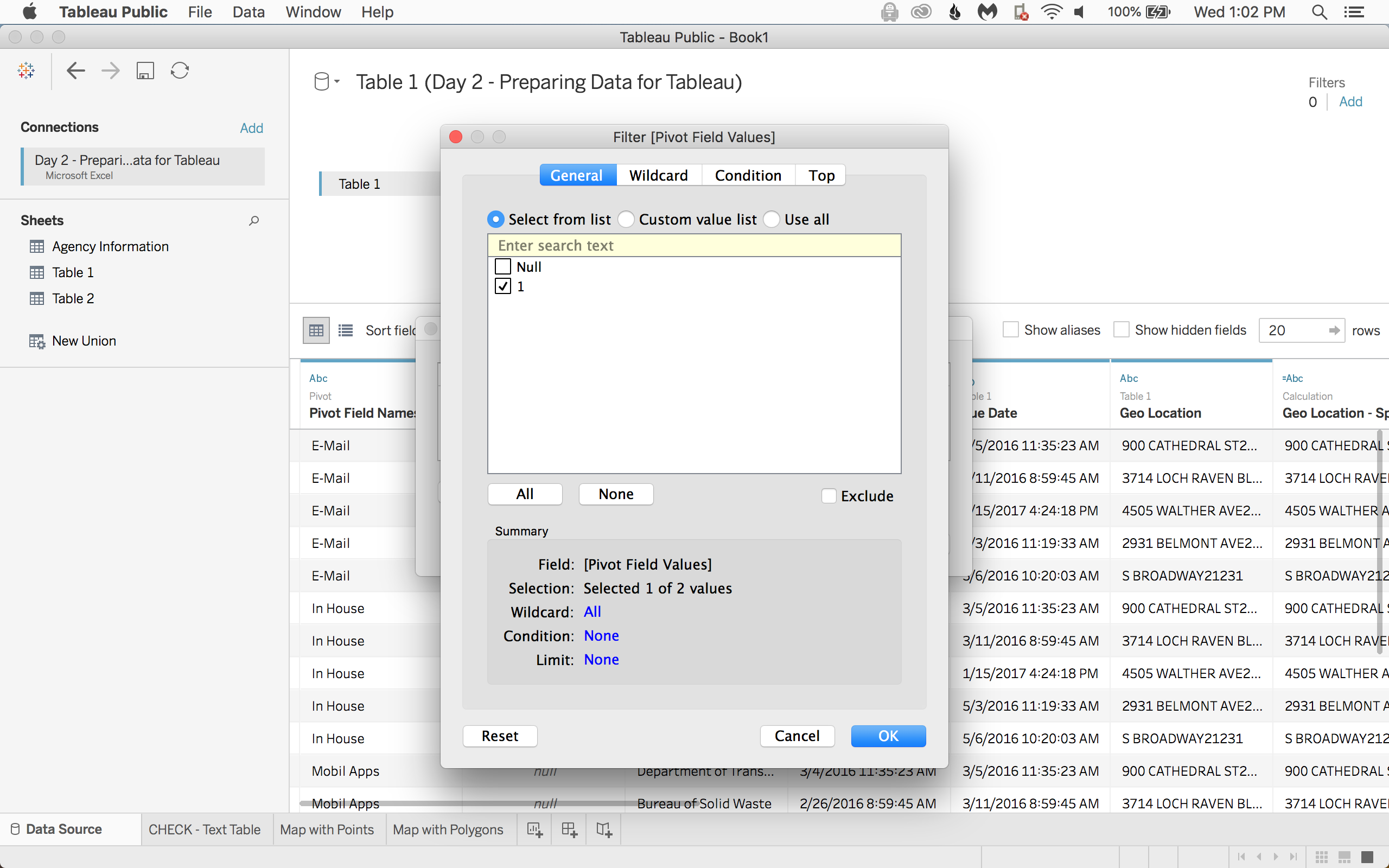Viewport: 1389px width, 868px height.
Task: Add a new story
Action: tap(604, 829)
